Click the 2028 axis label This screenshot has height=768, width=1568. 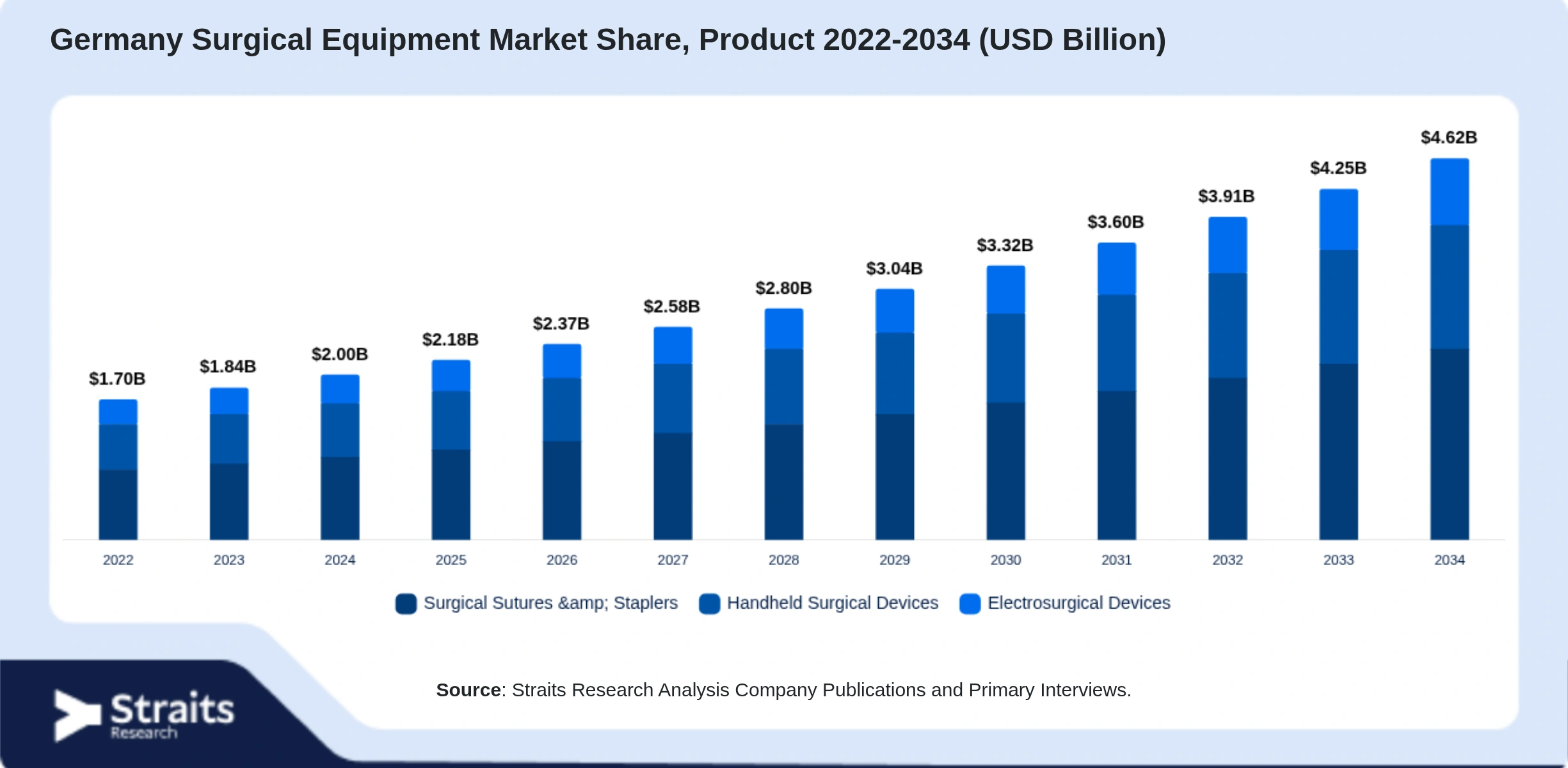click(x=784, y=560)
